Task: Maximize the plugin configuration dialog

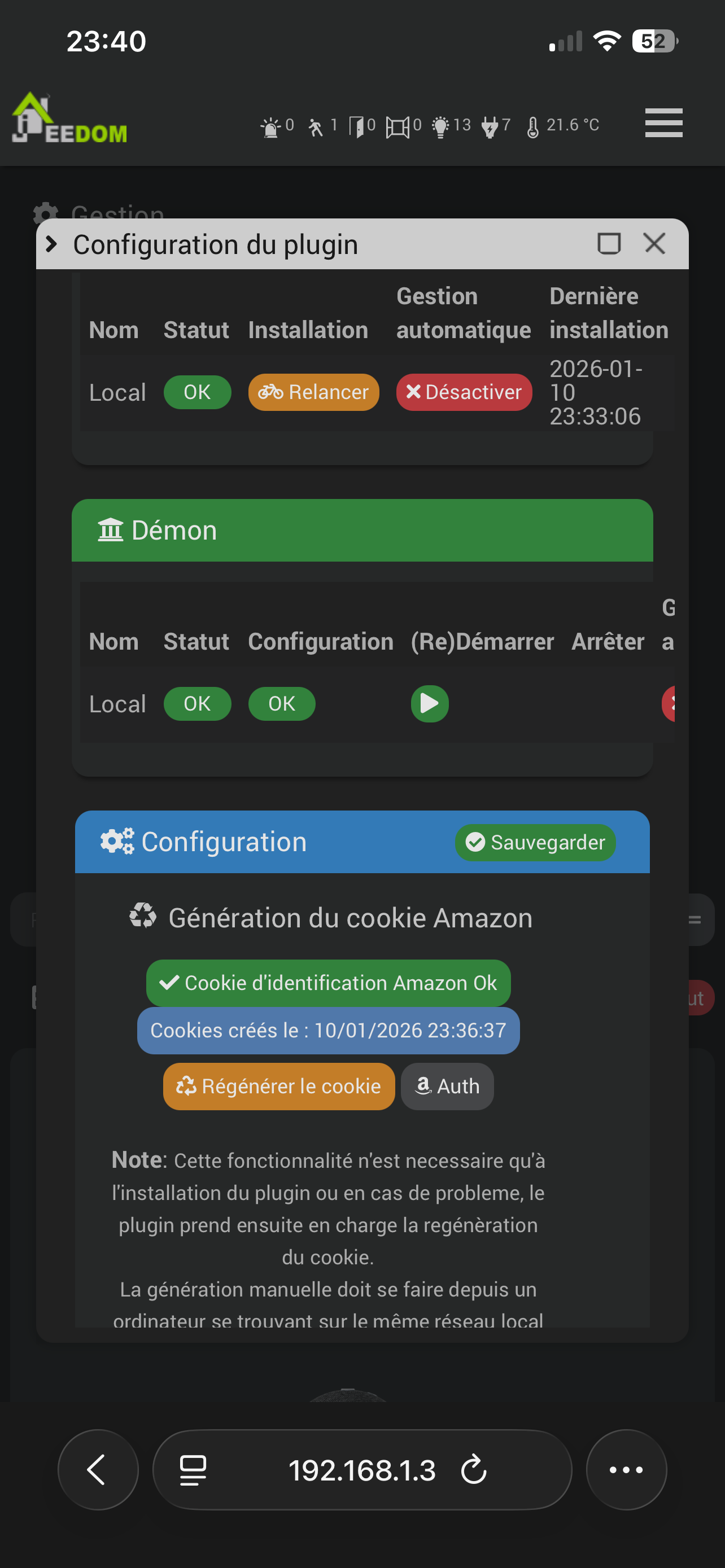Action: (609, 243)
